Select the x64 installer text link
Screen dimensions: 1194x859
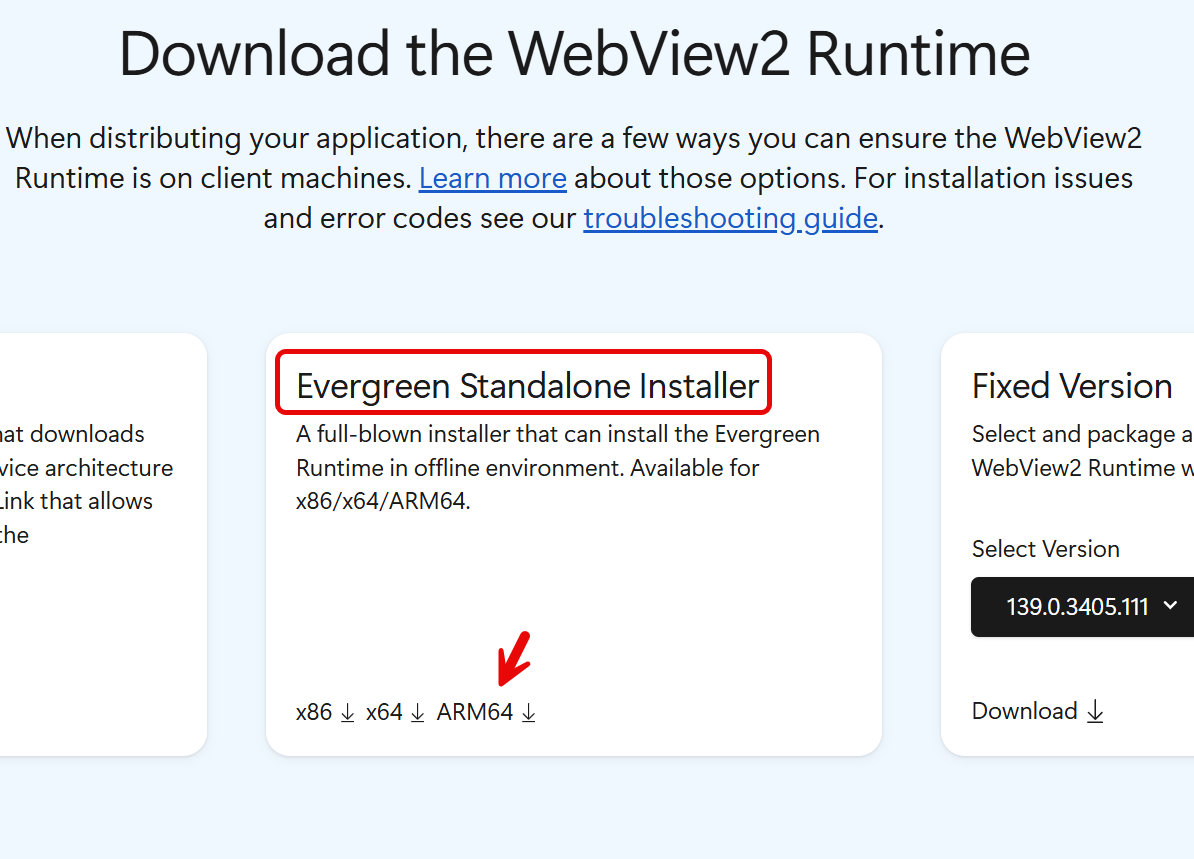(x=384, y=712)
